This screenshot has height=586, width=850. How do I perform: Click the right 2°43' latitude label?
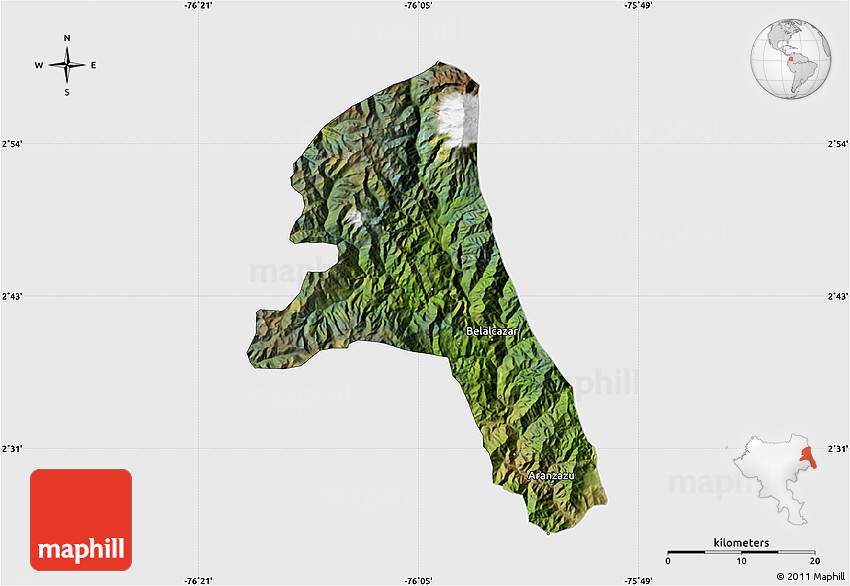(837, 297)
